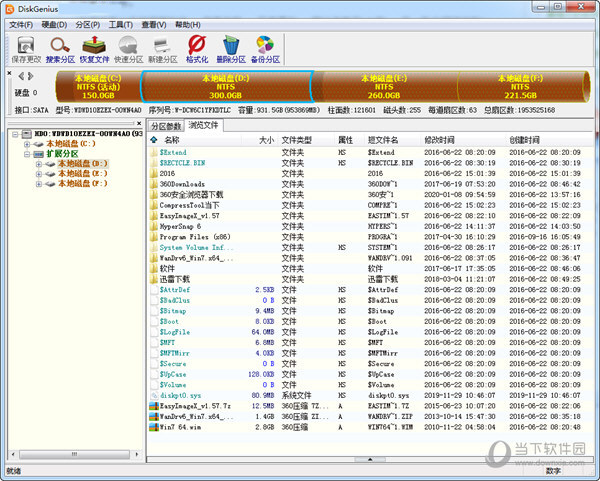Expand the 本地磁盘(F:) tree node
This screenshot has height=481, width=600.
point(39,184)
